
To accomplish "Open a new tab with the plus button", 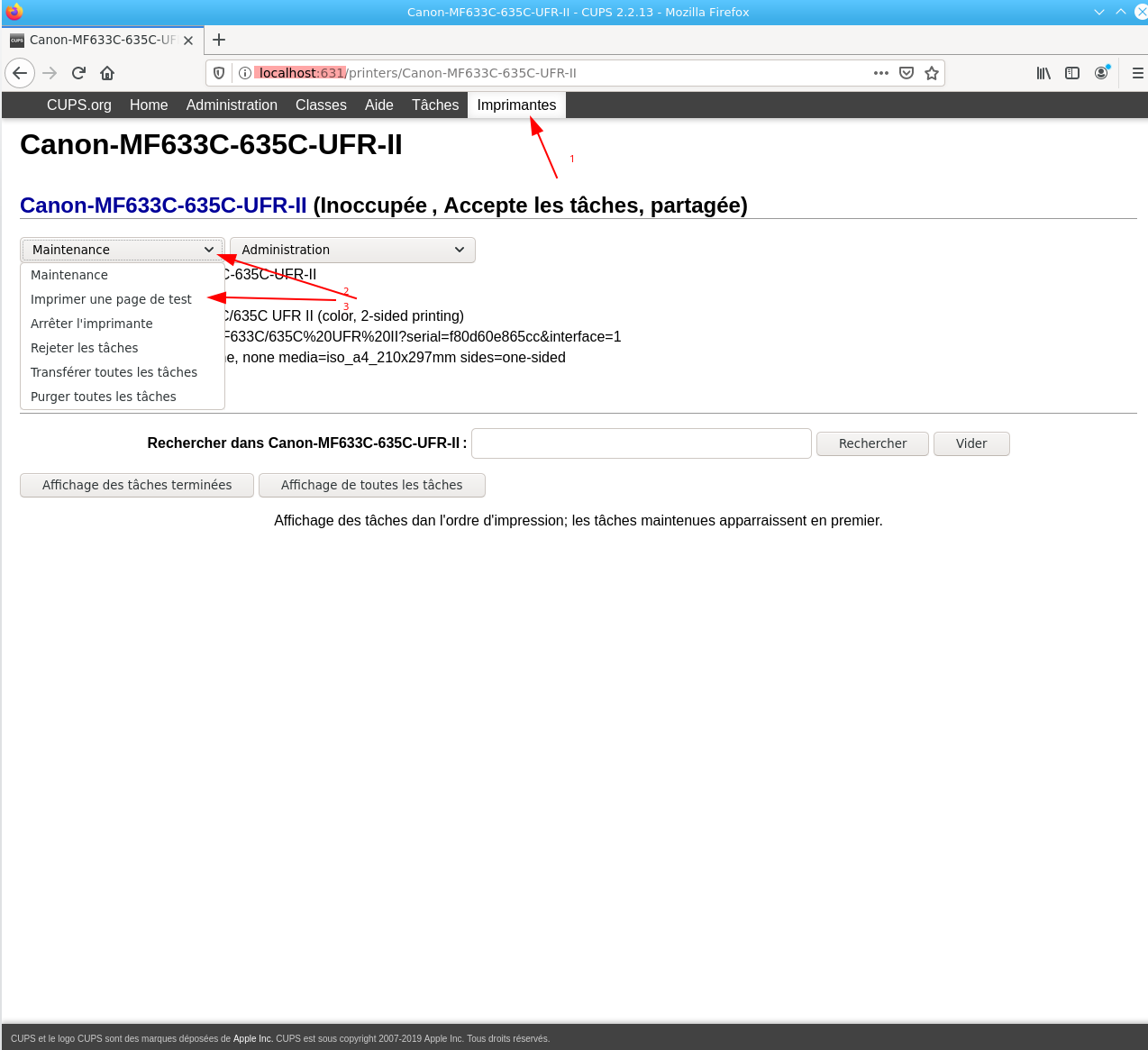I will [219, 40].
